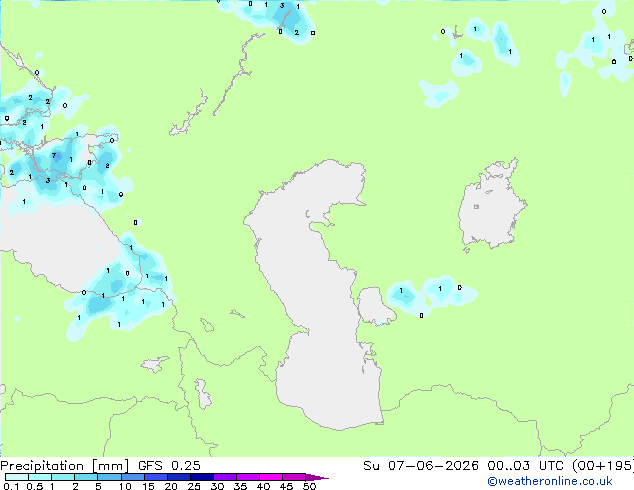
Task: Pick the 1–2 mm legend color box
Action: [63, 477]
